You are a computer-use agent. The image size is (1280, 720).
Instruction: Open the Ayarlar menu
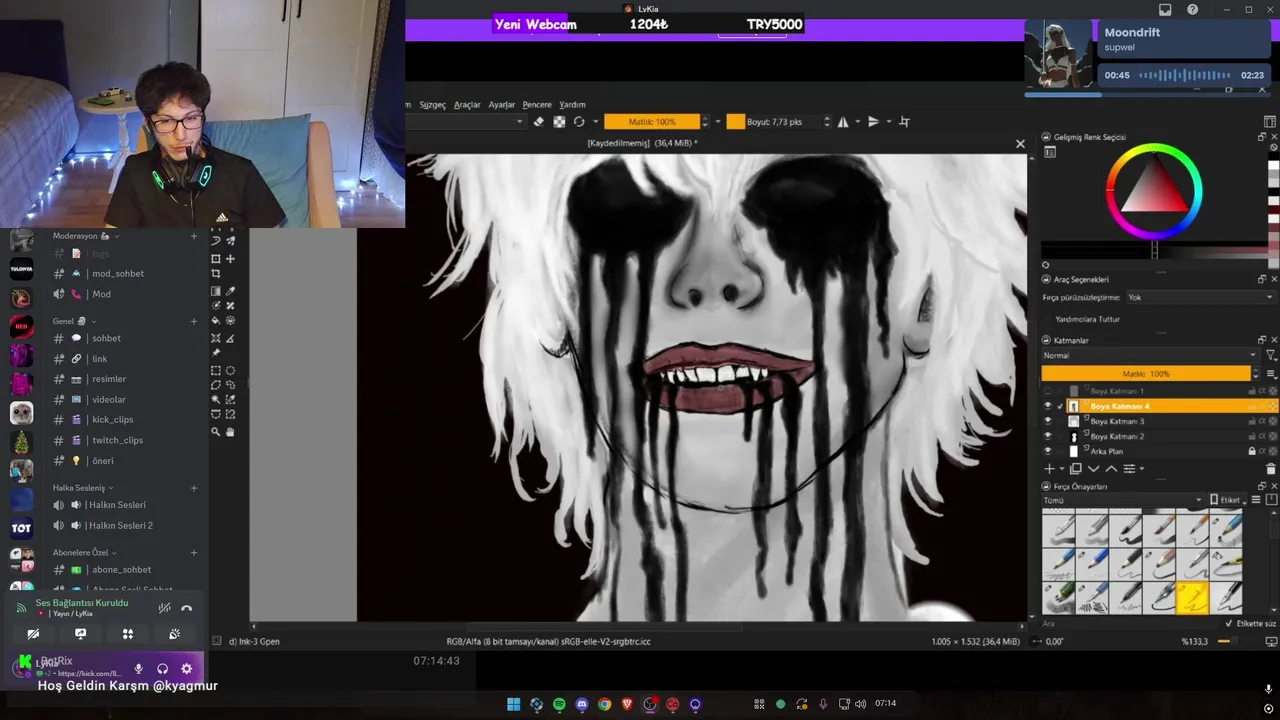point(501,104)
